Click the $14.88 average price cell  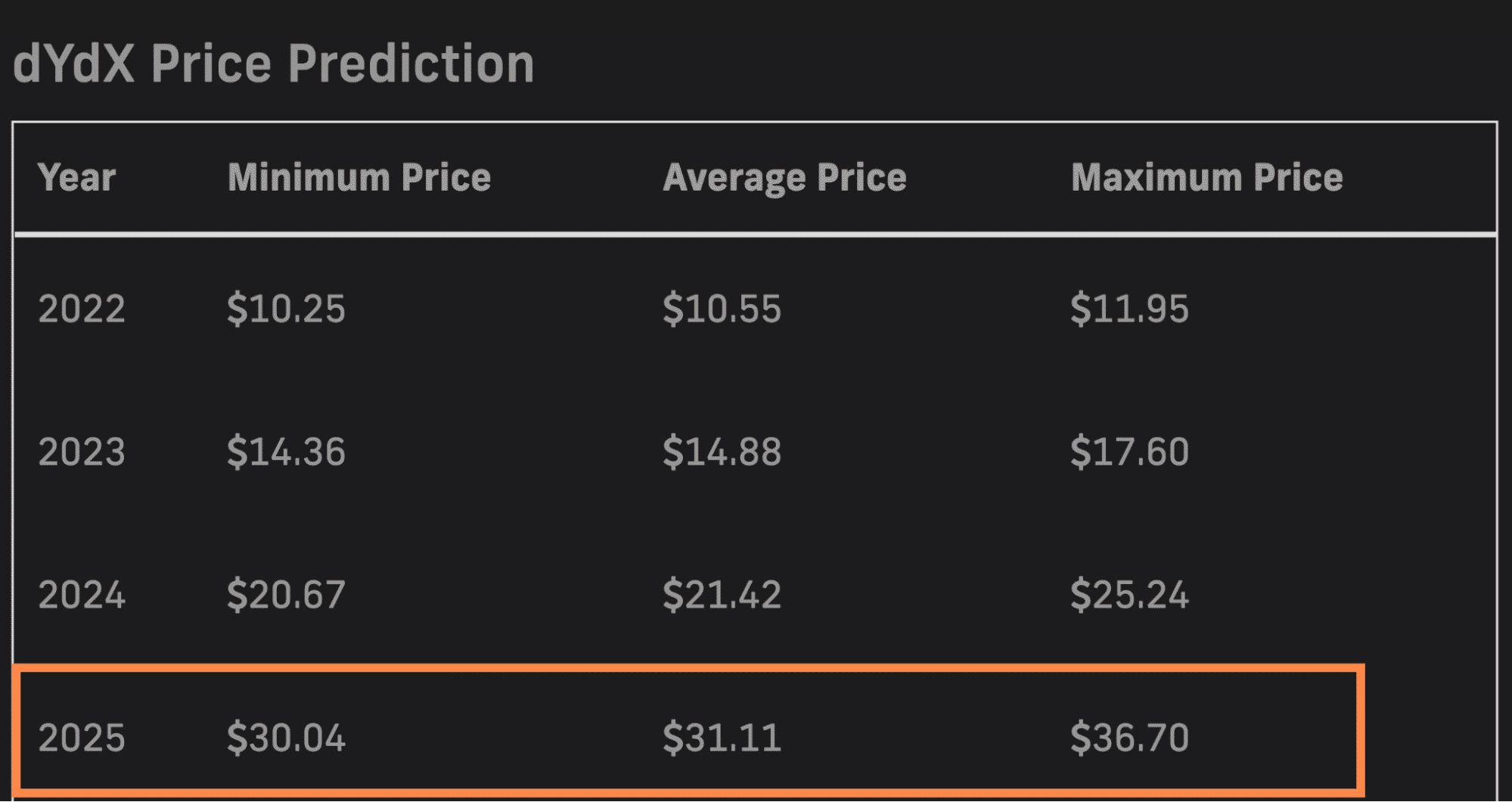coord(722,452)
